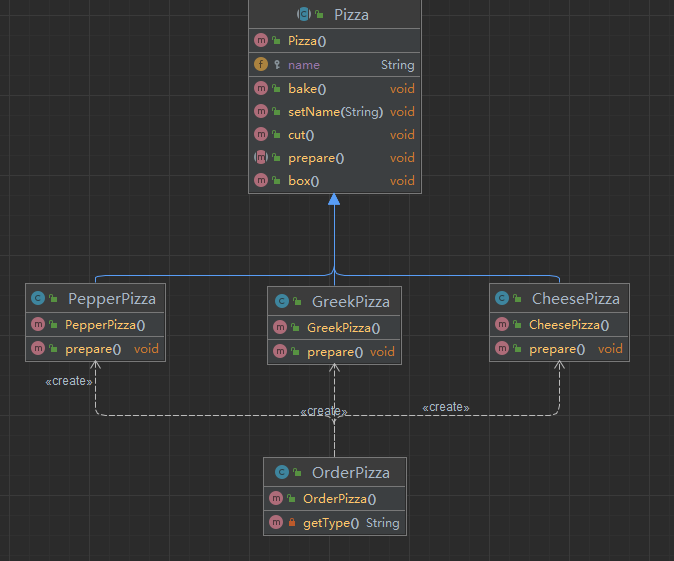Select prepare() in GreekPizza

[334, 352]
